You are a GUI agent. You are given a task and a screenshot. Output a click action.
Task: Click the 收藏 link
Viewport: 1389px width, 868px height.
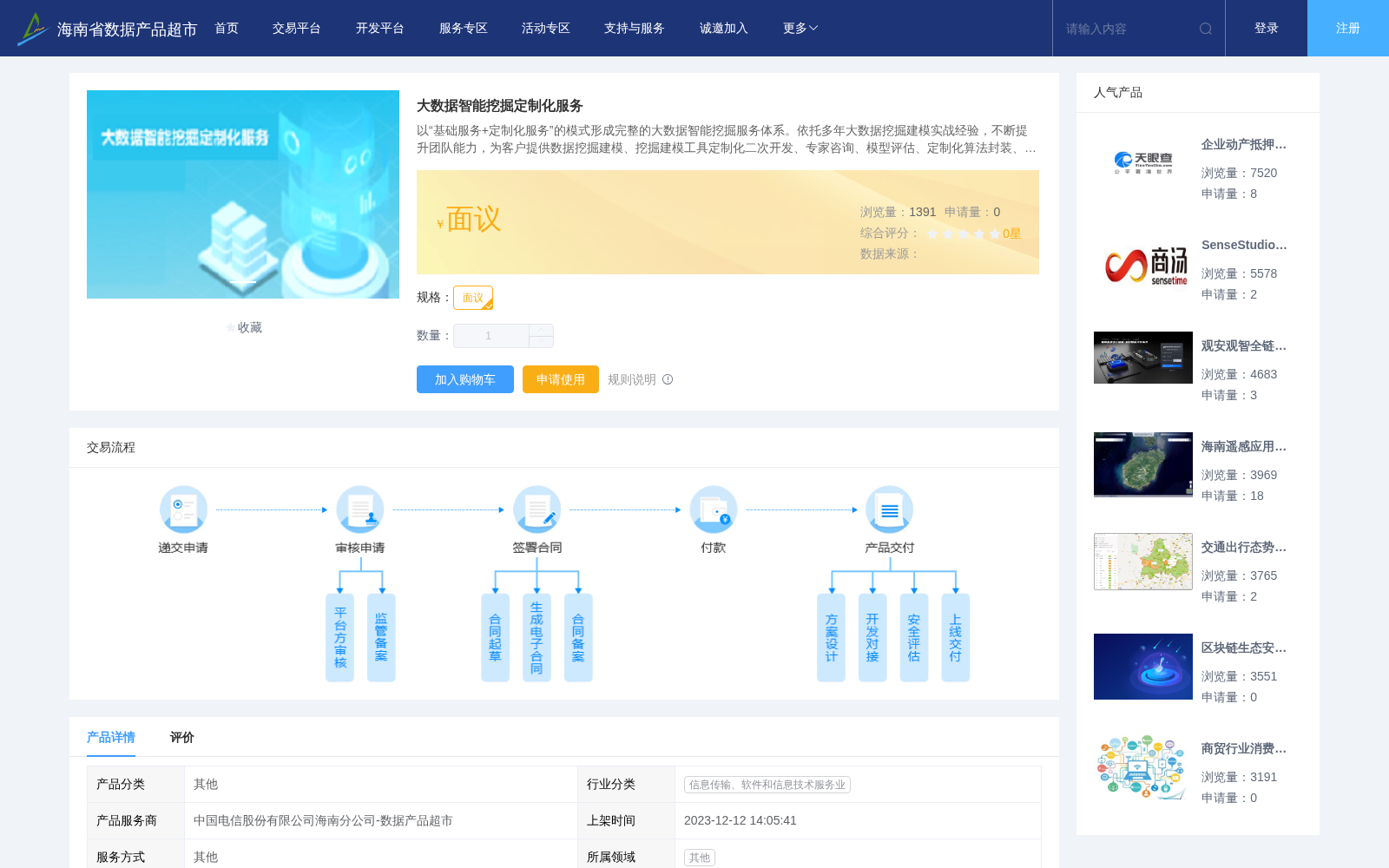click(250, 327)
